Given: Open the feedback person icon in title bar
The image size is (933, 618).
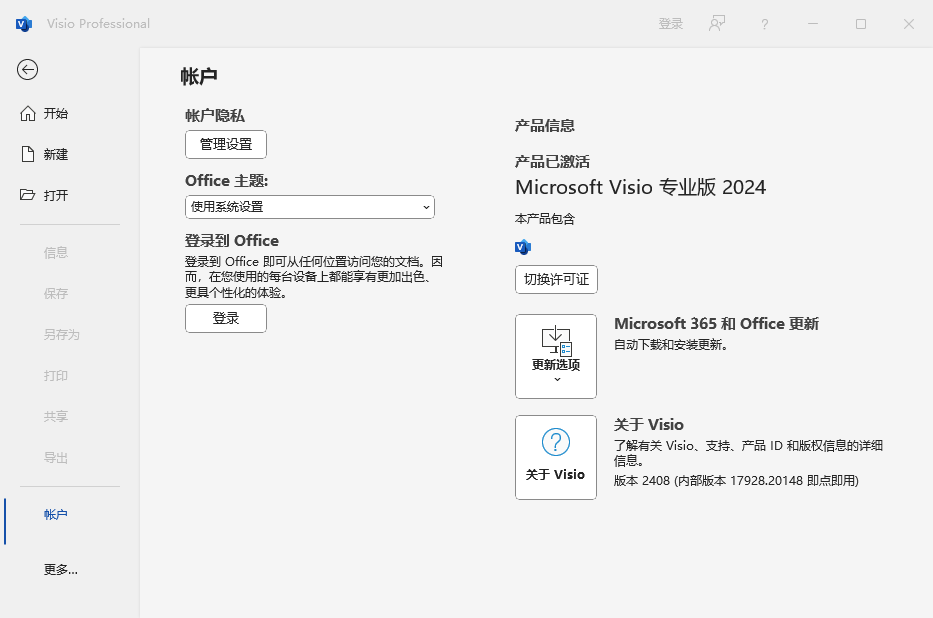Looking at the screenshot, I should (717, 24).
